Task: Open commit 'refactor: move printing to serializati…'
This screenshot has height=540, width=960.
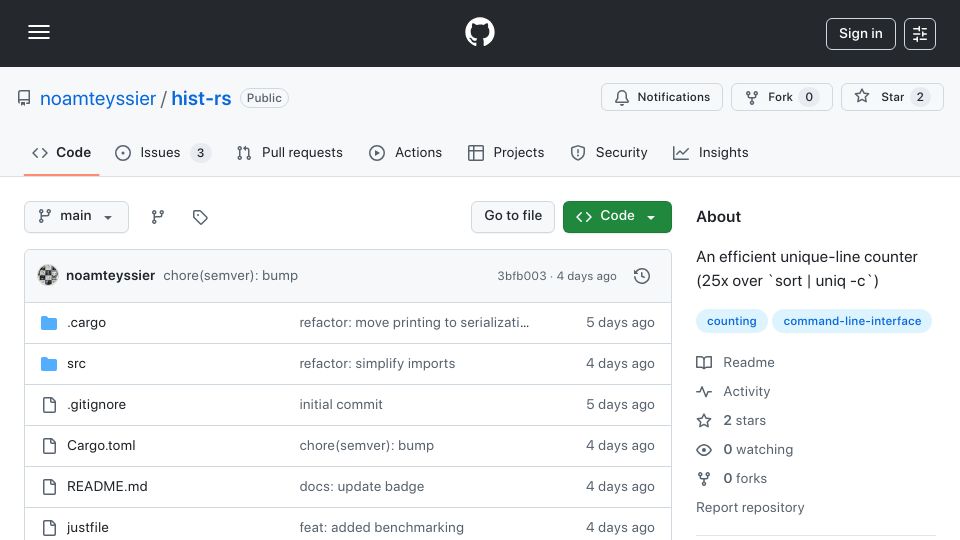Action: pyautogui.click(x=414, y=323)
